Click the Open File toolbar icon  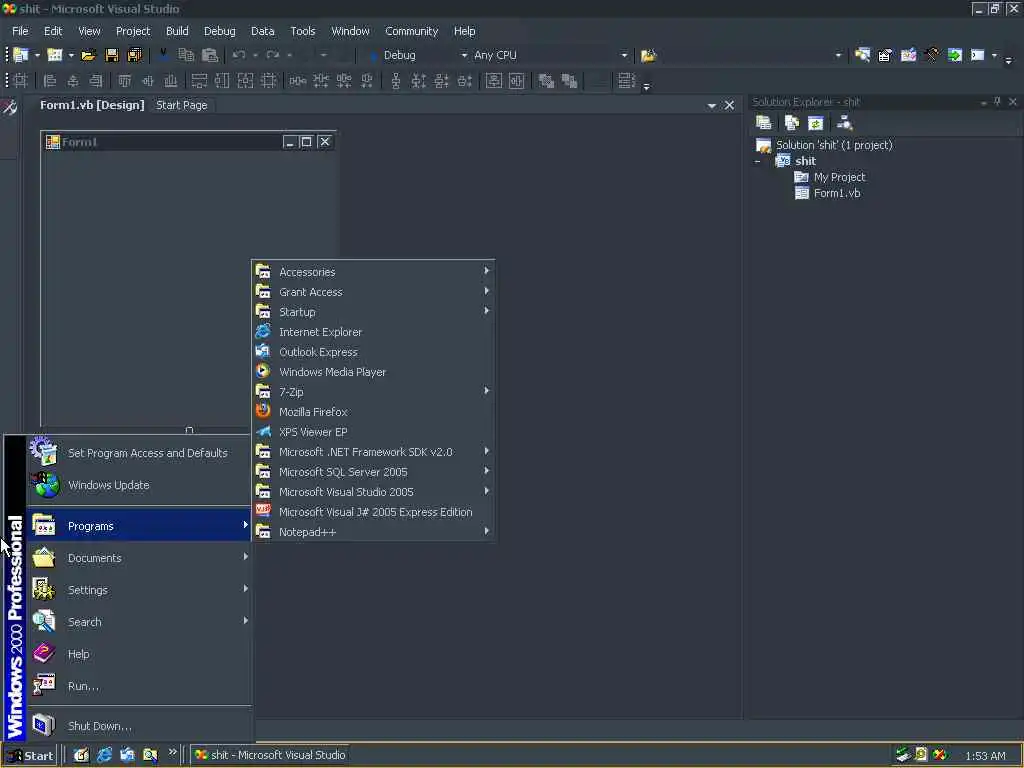pos(88,56)
